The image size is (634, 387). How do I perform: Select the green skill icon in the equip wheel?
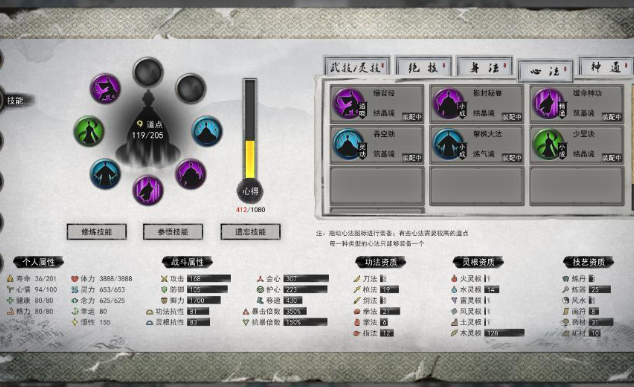click(x=89, y=131)
